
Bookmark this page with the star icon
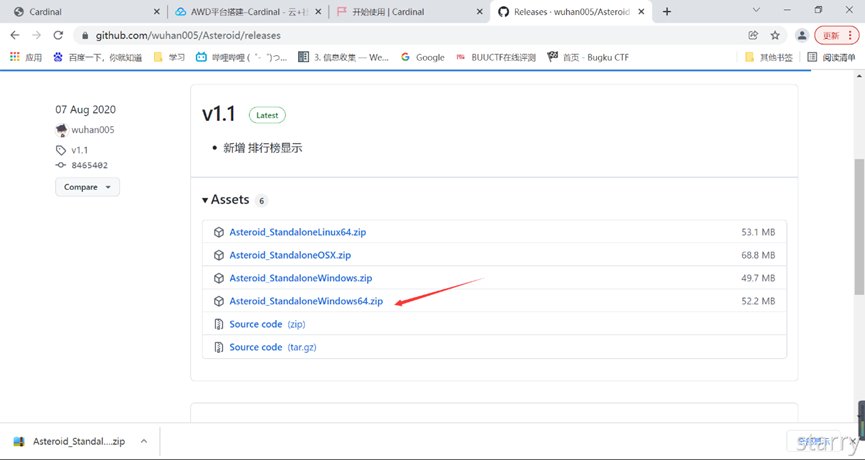tap(775, 35)
